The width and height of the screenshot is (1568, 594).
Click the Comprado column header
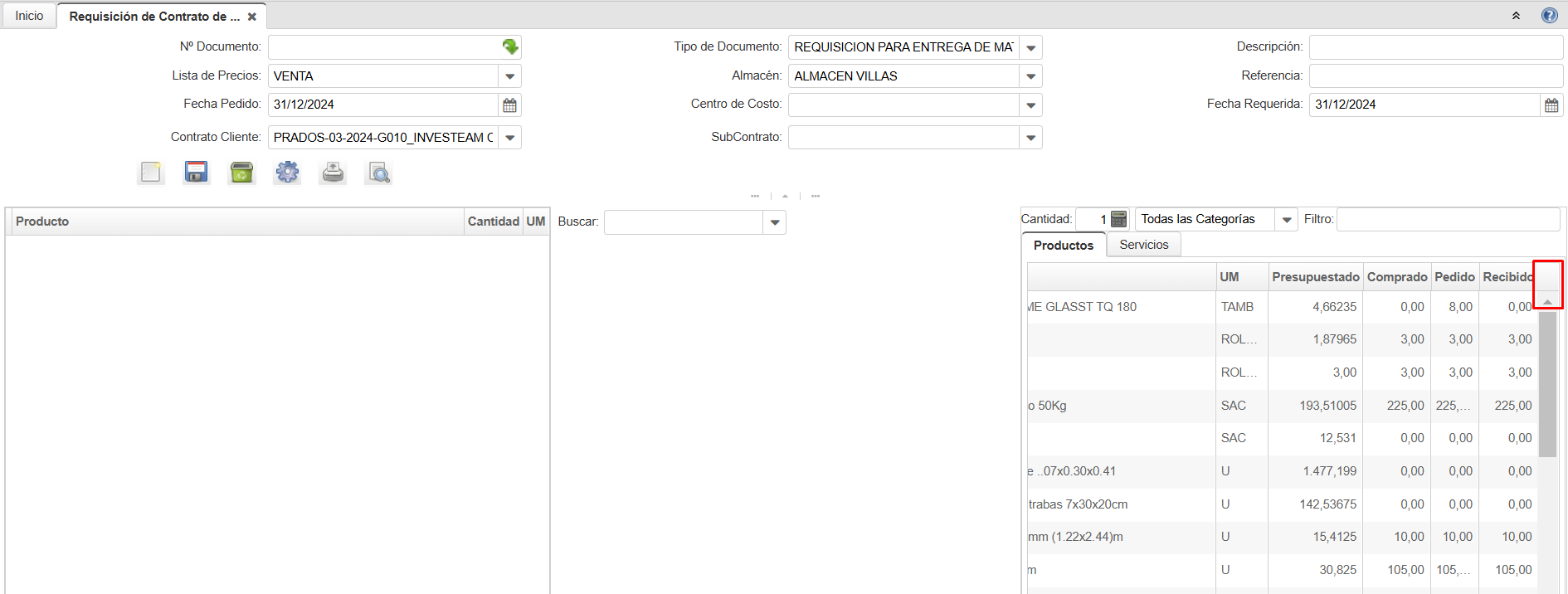(x=1396, y=277)
